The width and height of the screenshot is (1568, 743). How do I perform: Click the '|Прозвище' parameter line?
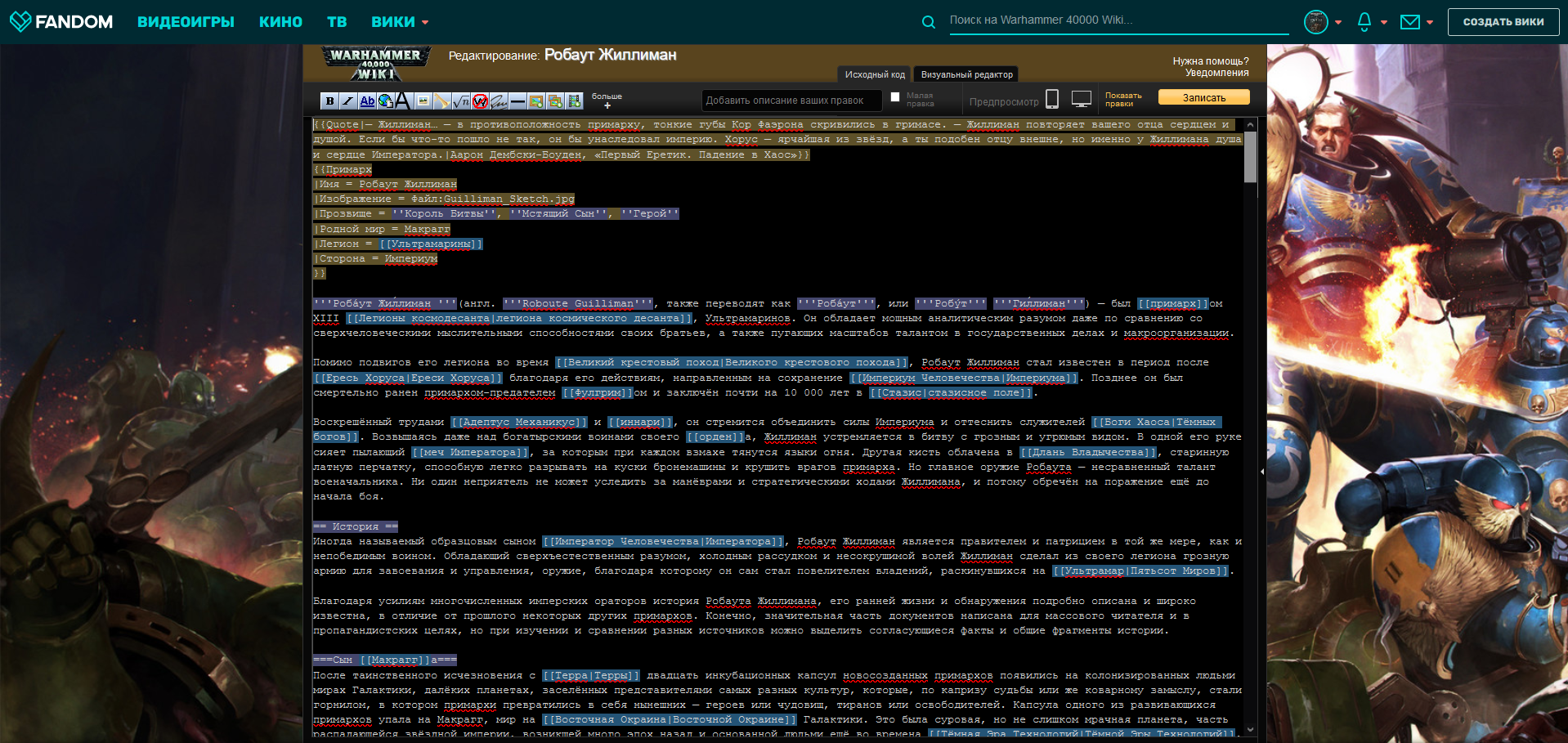tap(496, 213)
